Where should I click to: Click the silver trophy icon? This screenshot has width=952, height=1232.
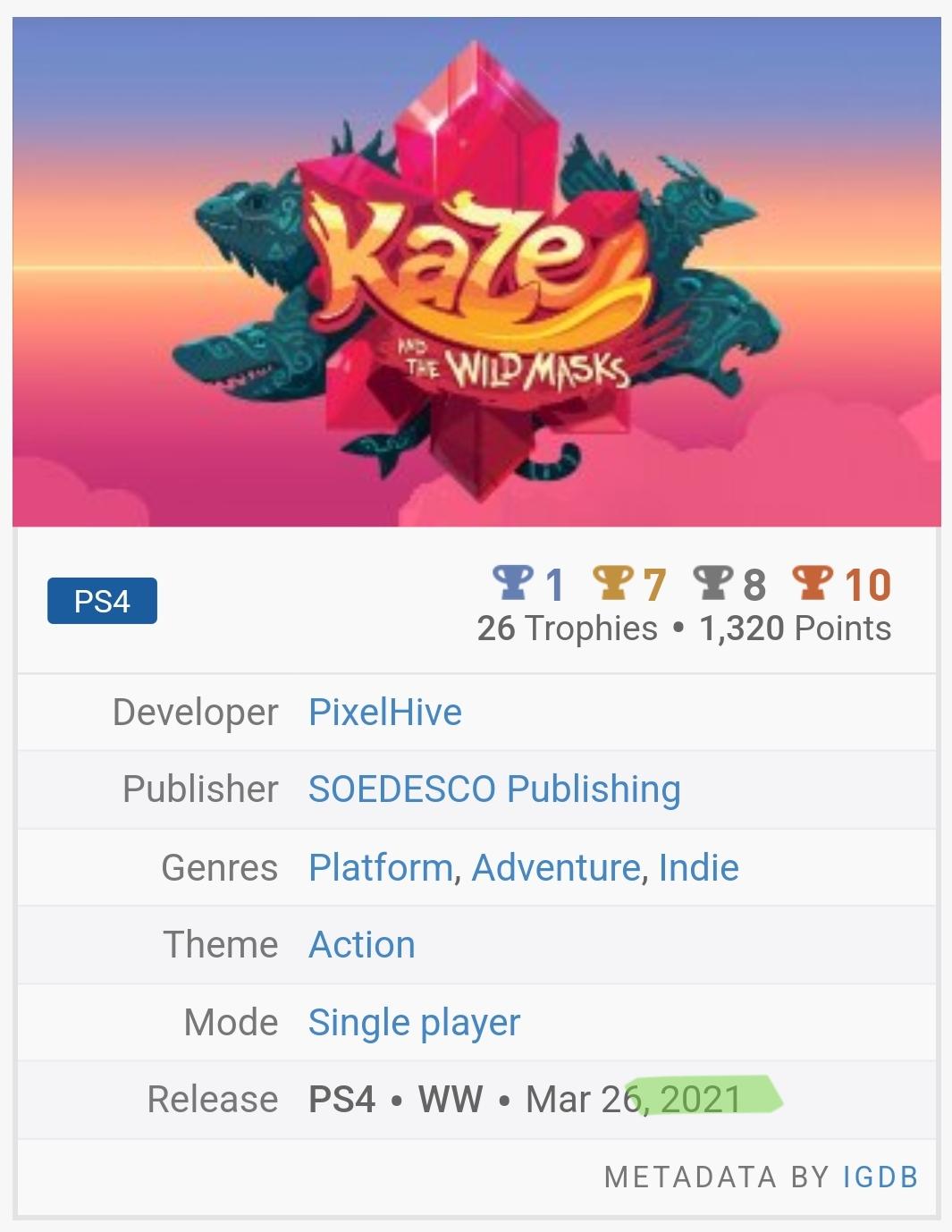[x=712, y=583]
